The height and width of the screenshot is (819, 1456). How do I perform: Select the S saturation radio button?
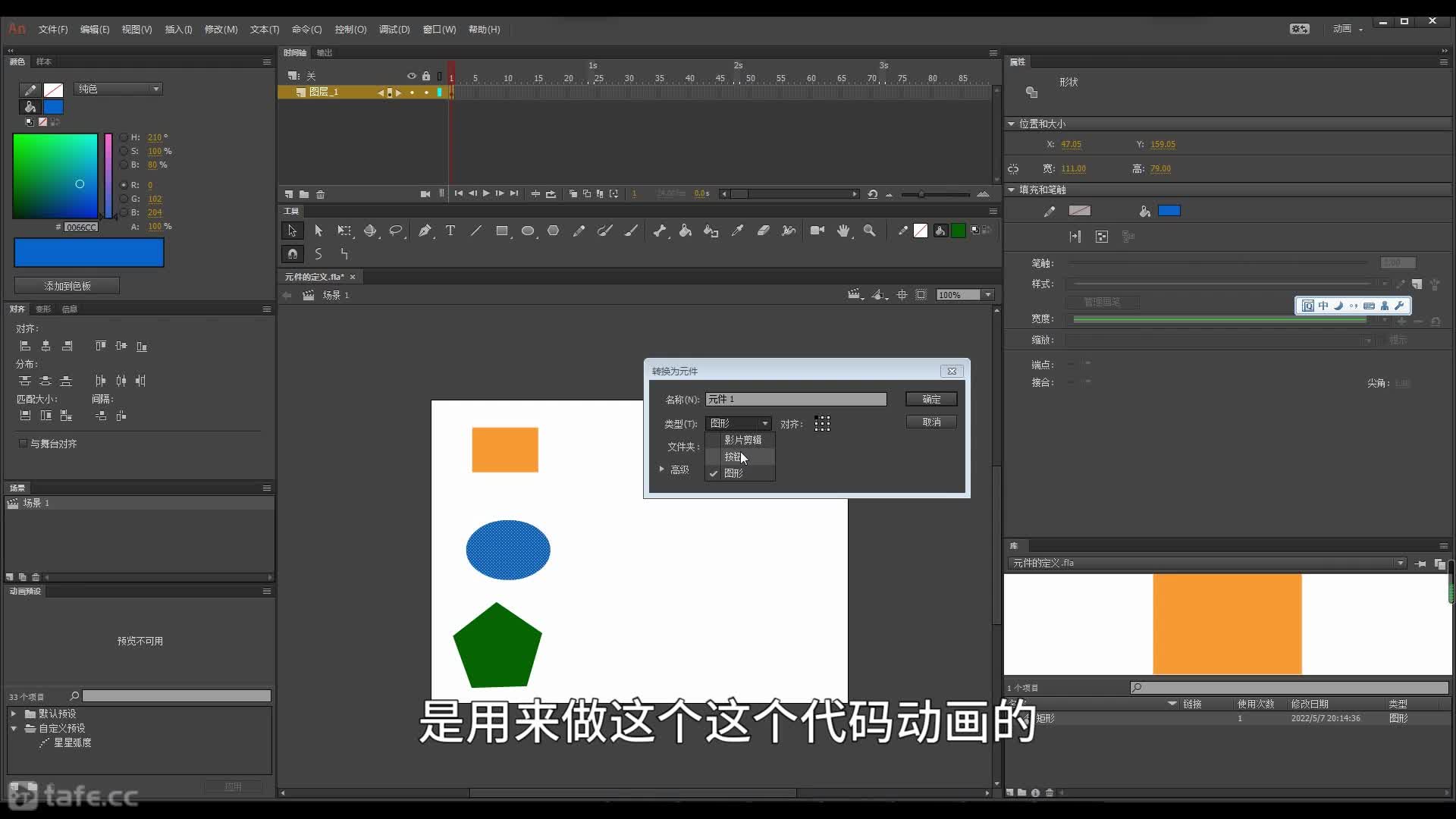[124, 151]
